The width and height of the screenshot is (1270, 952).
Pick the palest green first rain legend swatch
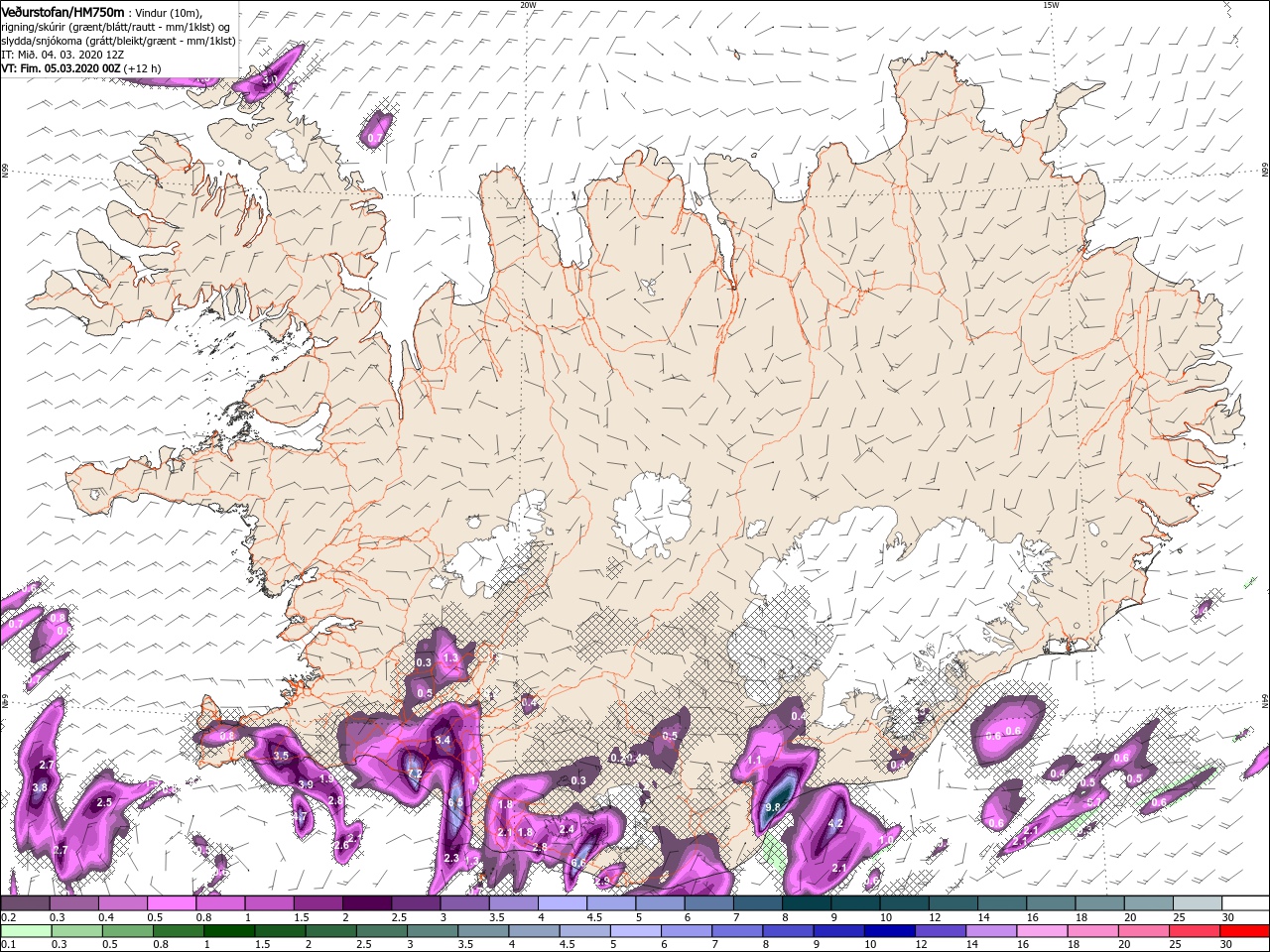click(x=25, y=931)
